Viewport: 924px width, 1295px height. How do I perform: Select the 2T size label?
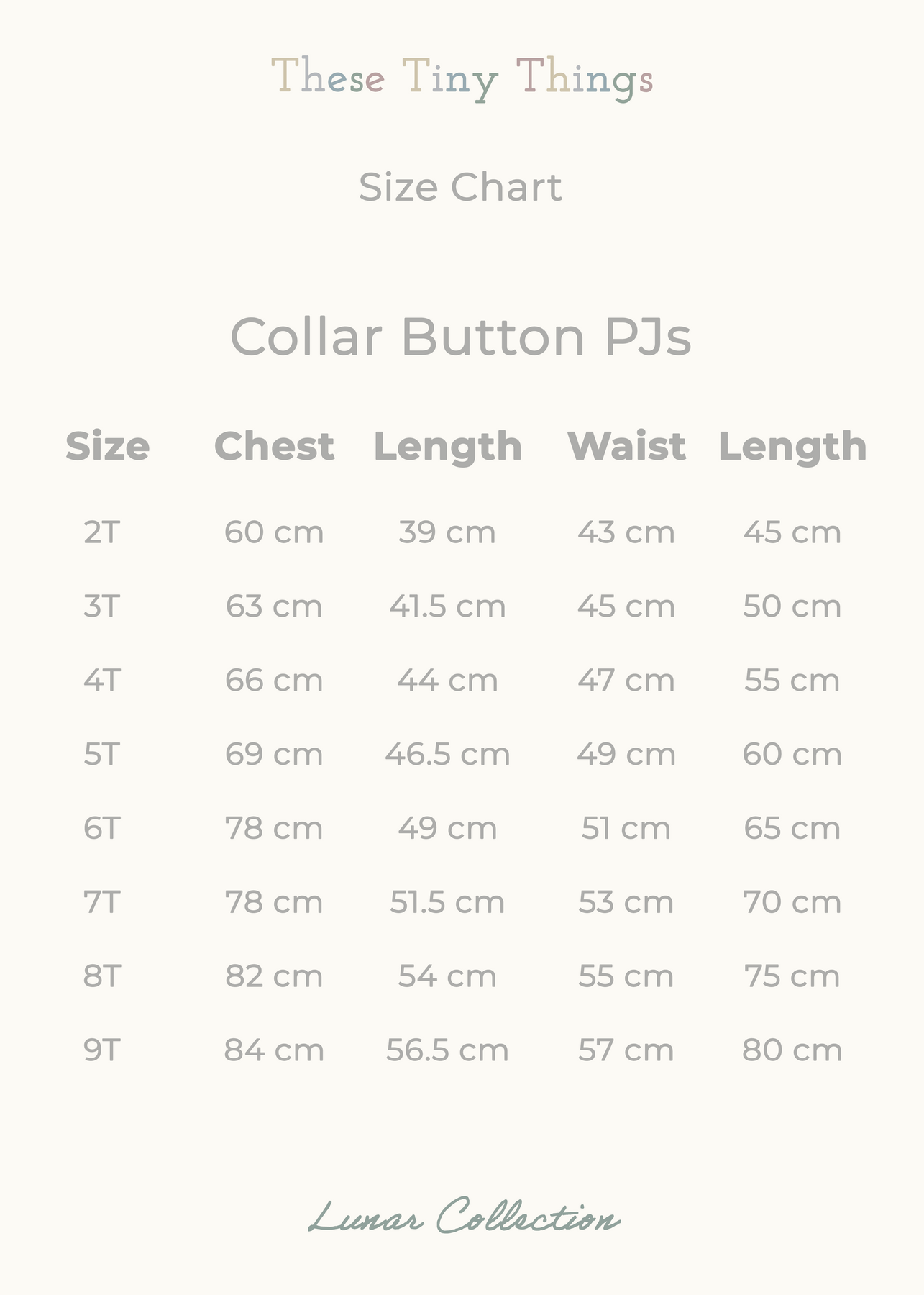point(101,533)
